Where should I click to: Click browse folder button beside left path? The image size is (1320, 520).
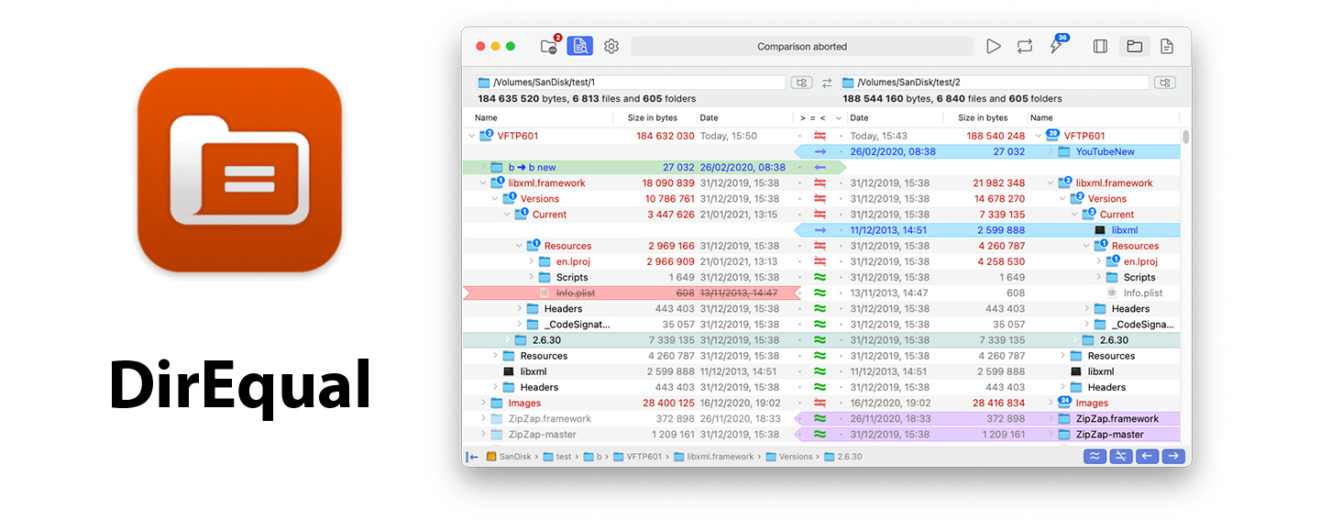(801, 82)
